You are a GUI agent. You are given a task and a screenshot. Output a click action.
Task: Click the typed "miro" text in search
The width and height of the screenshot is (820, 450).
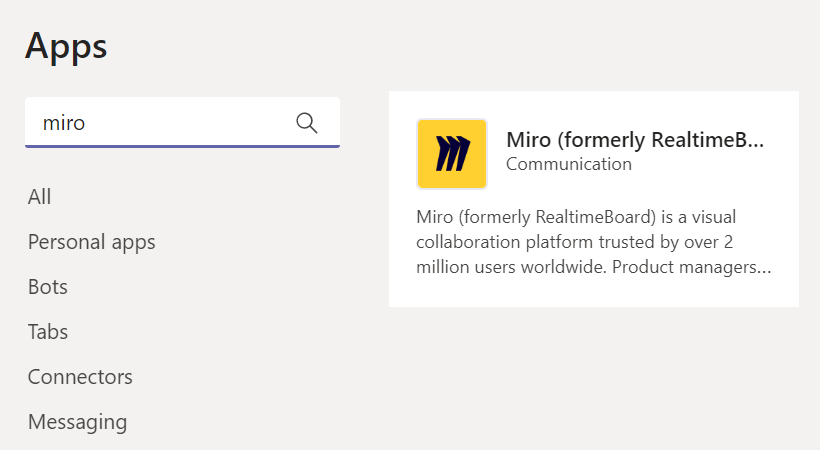pyautogui.click(x=64, y=123)
